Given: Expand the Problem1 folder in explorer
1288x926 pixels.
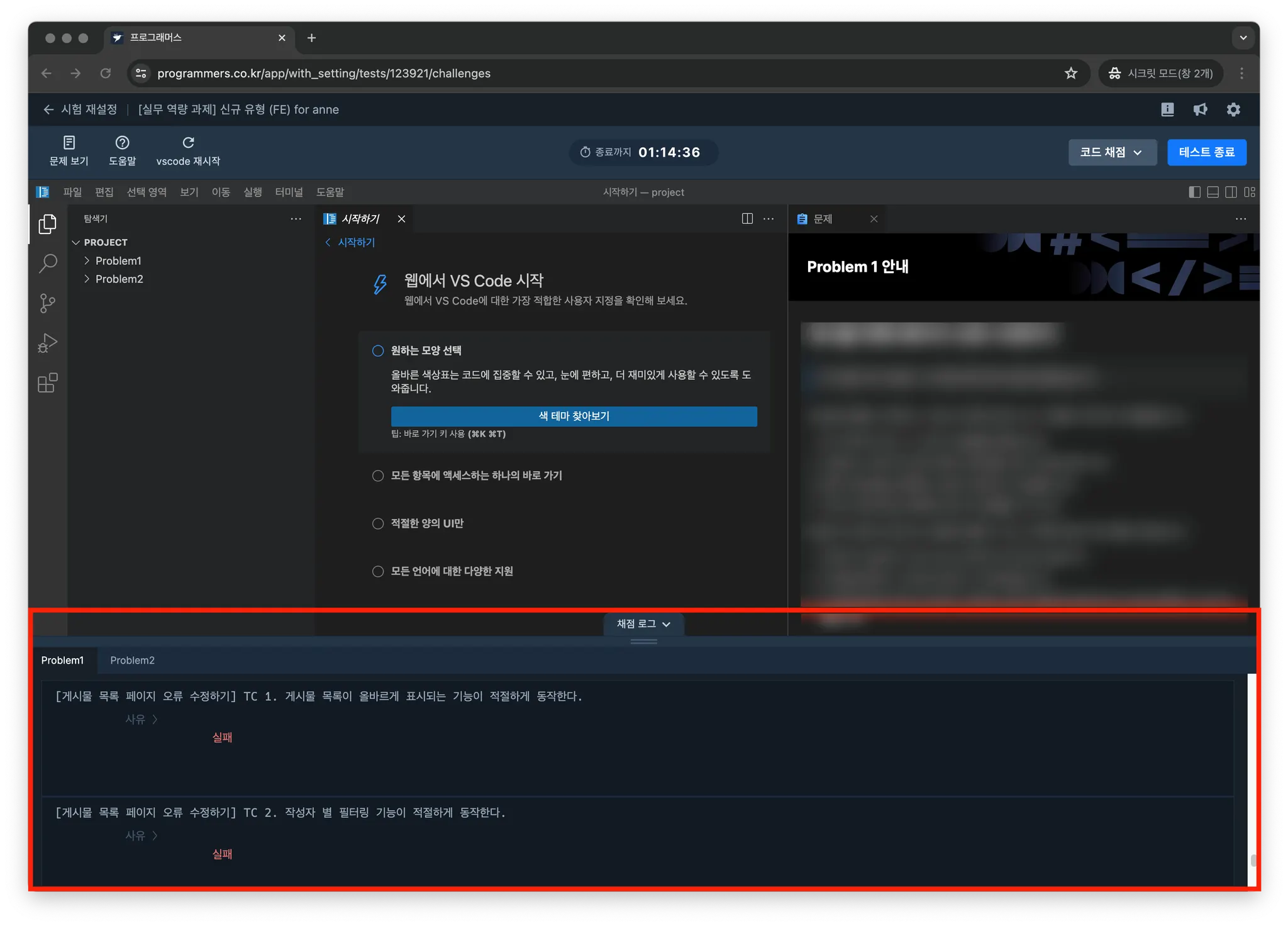Looking at the screenshot, I should [118, 260].
